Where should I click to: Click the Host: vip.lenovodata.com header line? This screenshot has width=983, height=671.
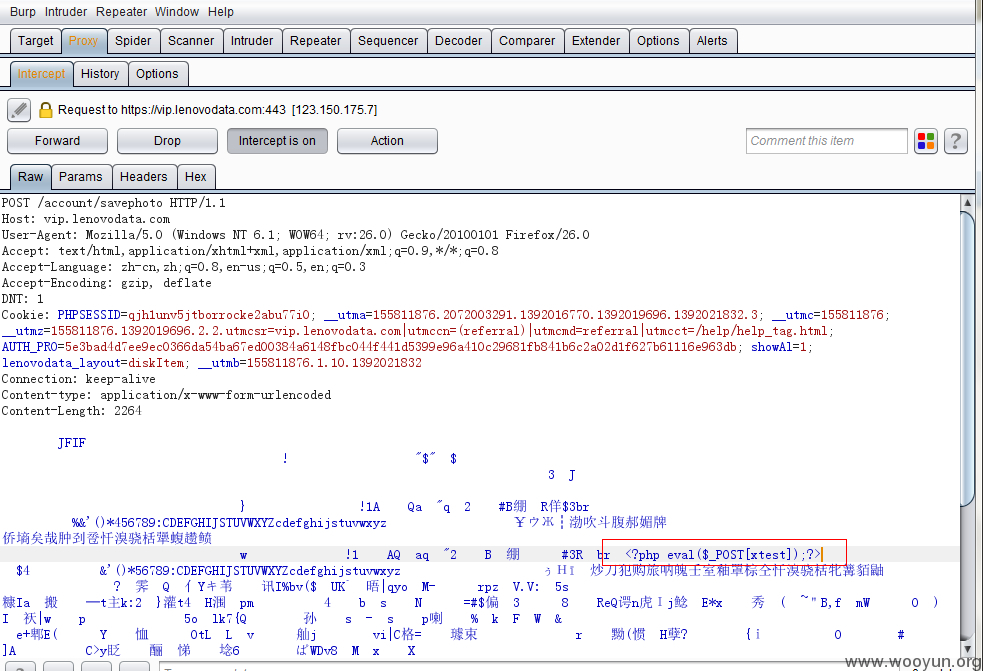point(86,219)
